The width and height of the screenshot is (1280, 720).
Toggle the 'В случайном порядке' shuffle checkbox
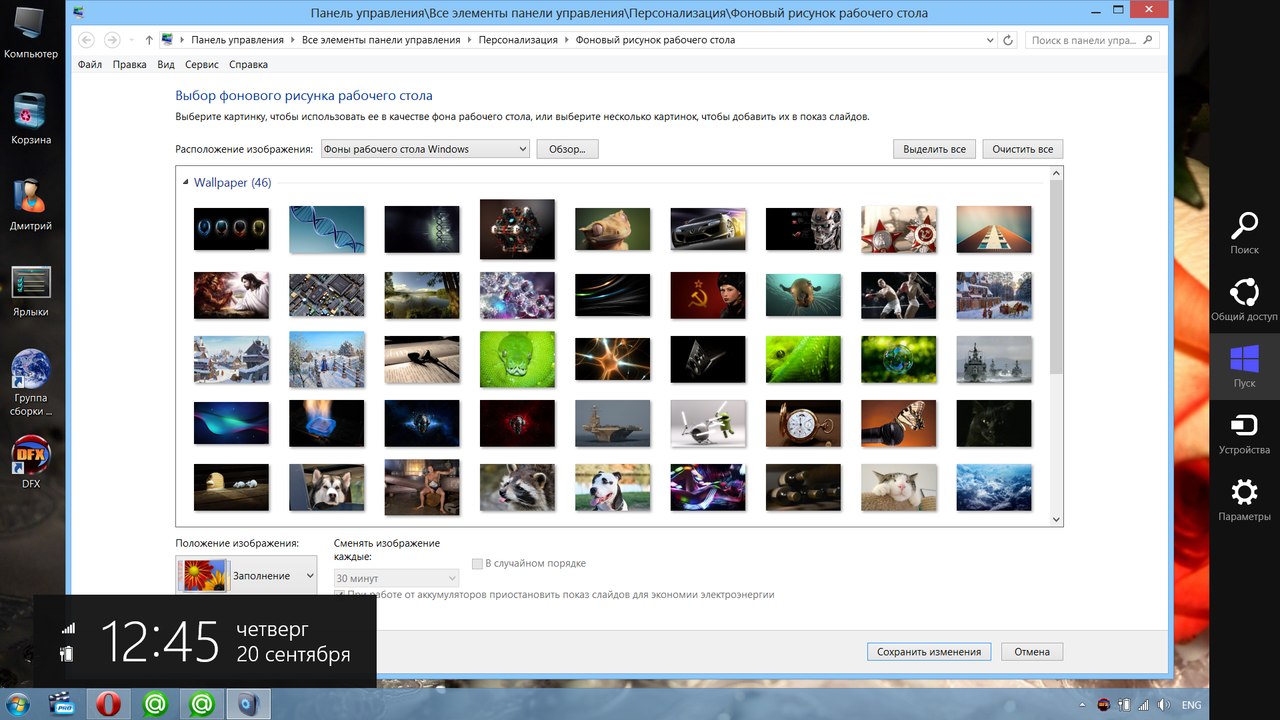(x=478, y=564)
